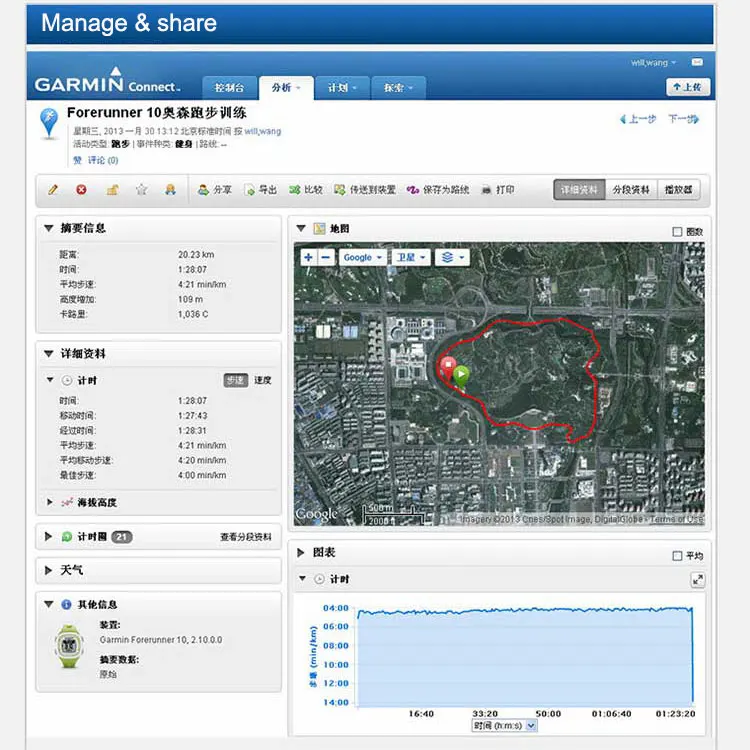Toggle the 平均 checkbox on chart panel
The height and width of the screenshot is (750, 750).
pyautogui.click(x=677, y=556)
